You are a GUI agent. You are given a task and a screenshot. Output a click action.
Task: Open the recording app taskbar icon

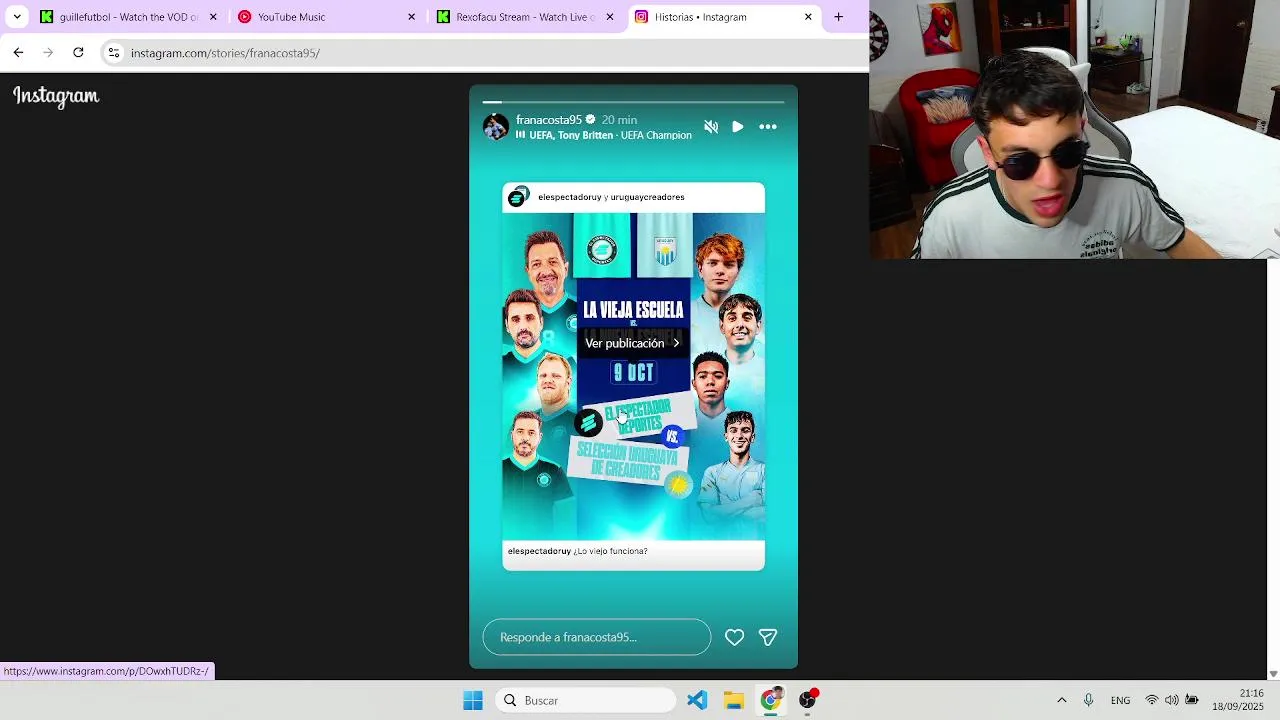808,699
